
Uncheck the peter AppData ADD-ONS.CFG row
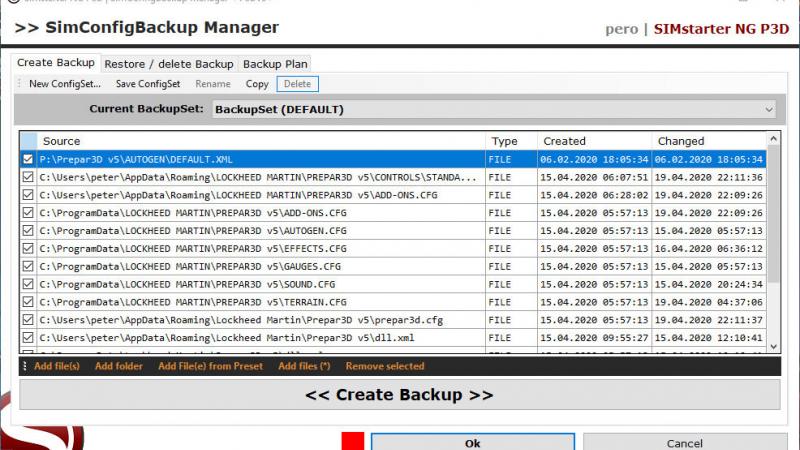28,195
